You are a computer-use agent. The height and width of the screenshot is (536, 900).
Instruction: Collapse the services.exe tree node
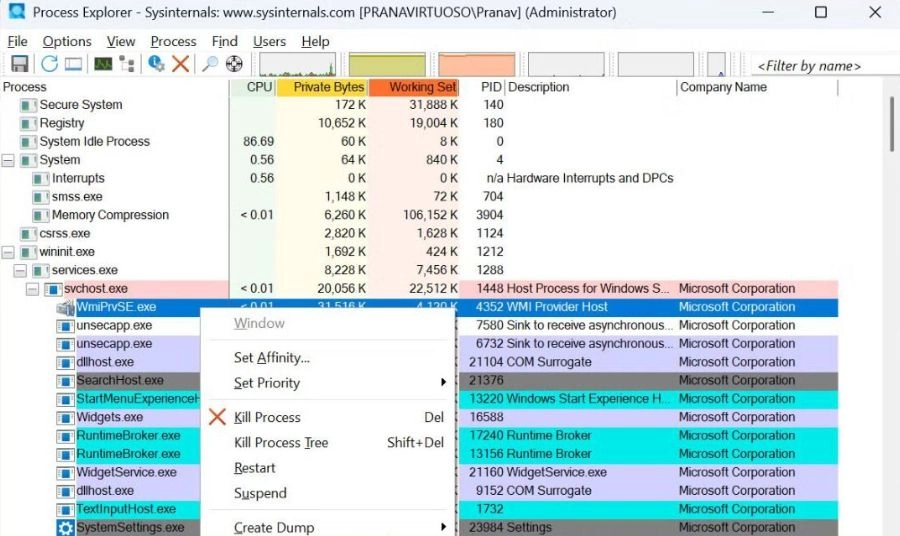click(x=20, y=270)
